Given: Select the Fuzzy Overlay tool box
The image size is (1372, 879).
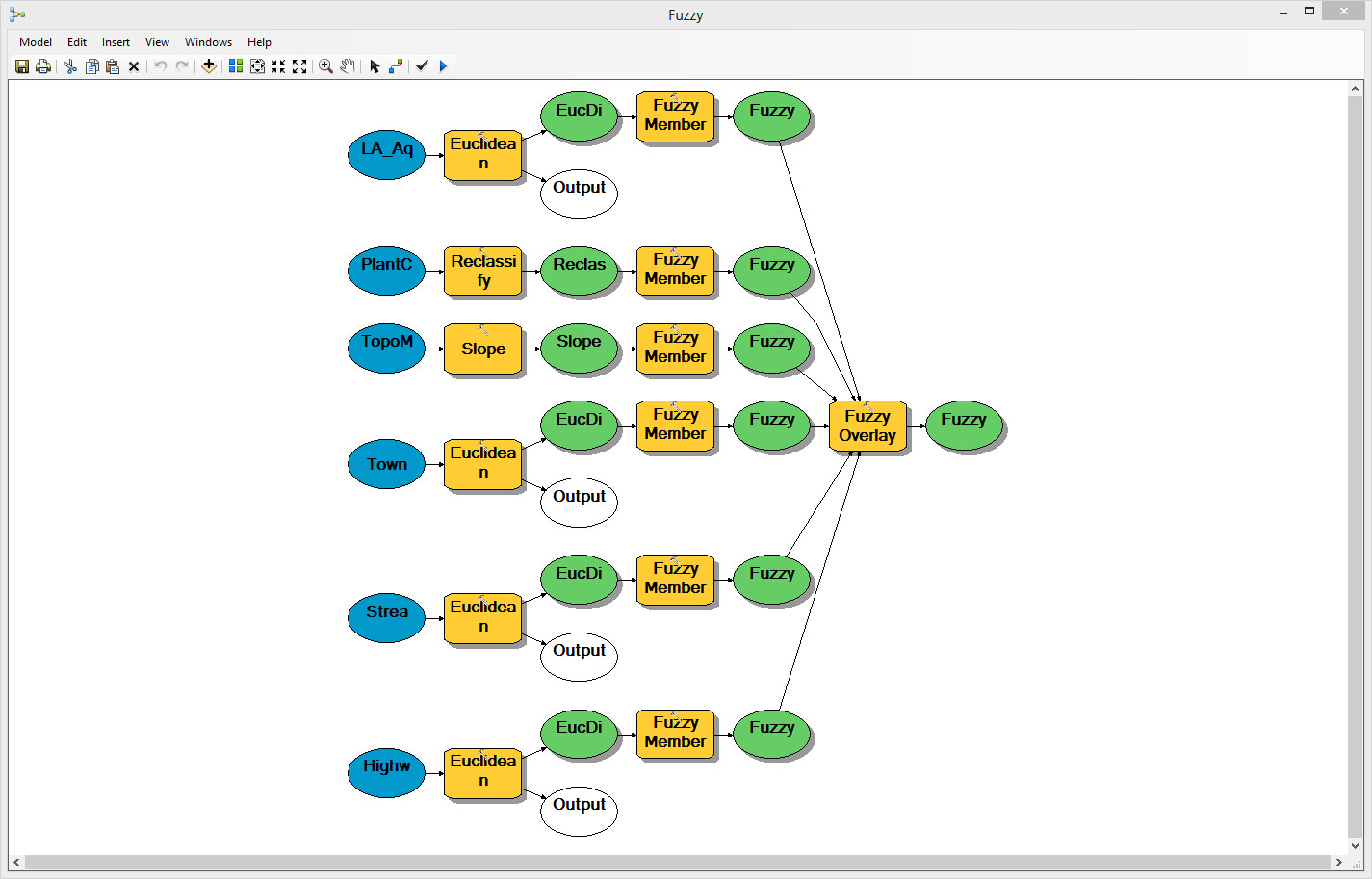Looking at the screenshot, I should click(867, 426).
